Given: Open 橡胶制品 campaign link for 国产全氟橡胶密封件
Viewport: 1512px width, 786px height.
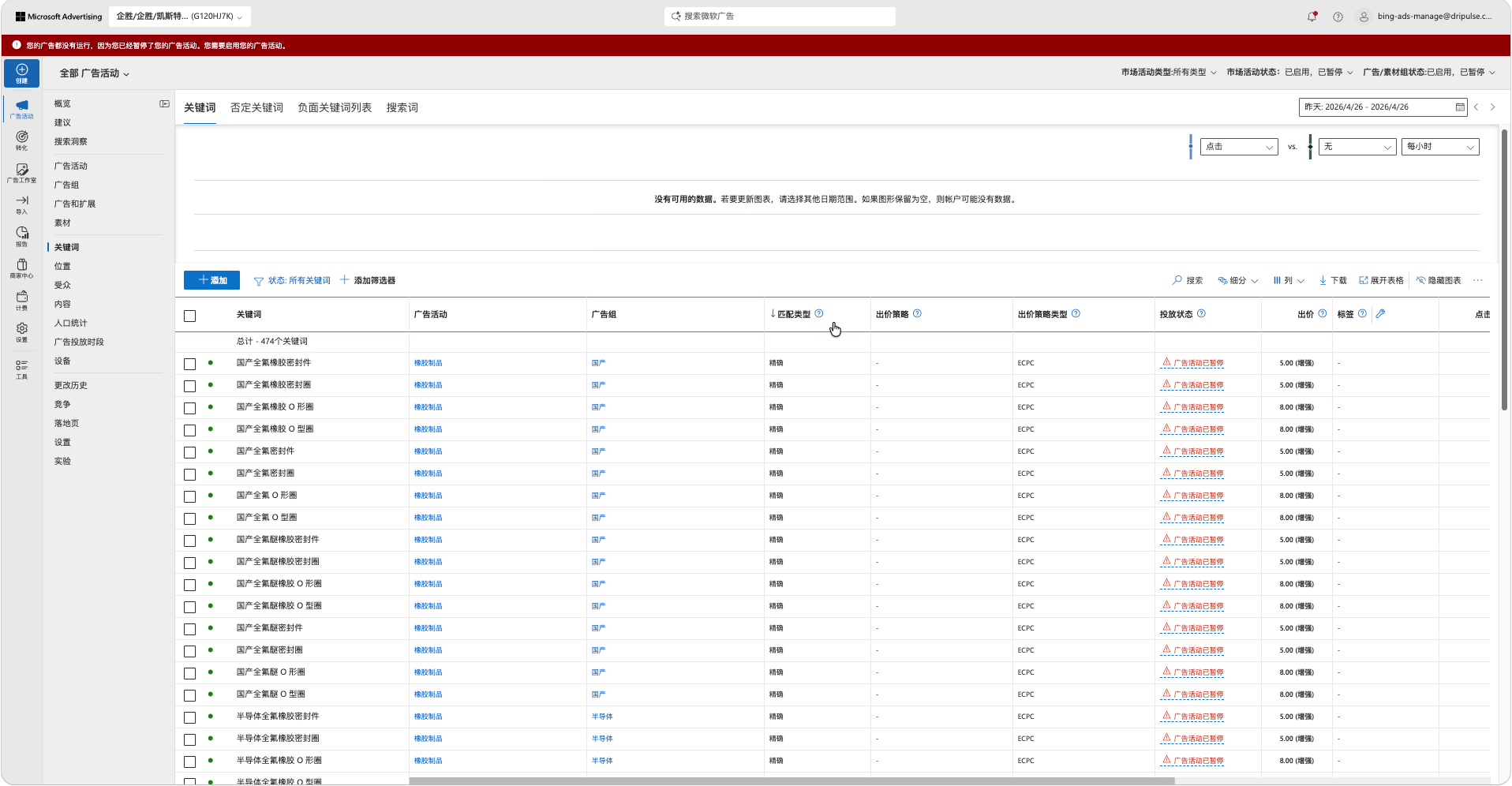Looking at the screenshot, I should point(428,363).
